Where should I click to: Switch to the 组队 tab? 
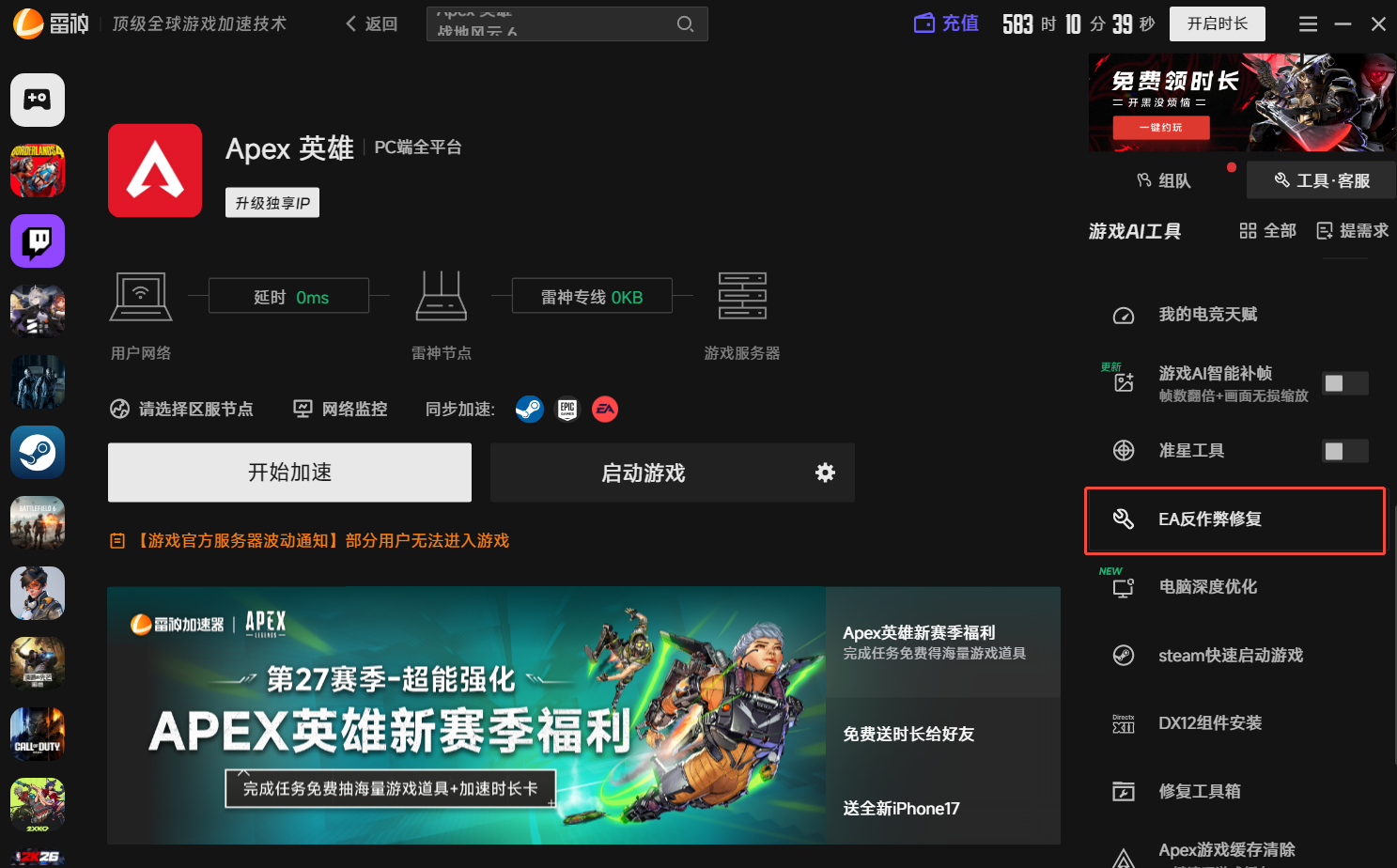(x=1165, y=180)
